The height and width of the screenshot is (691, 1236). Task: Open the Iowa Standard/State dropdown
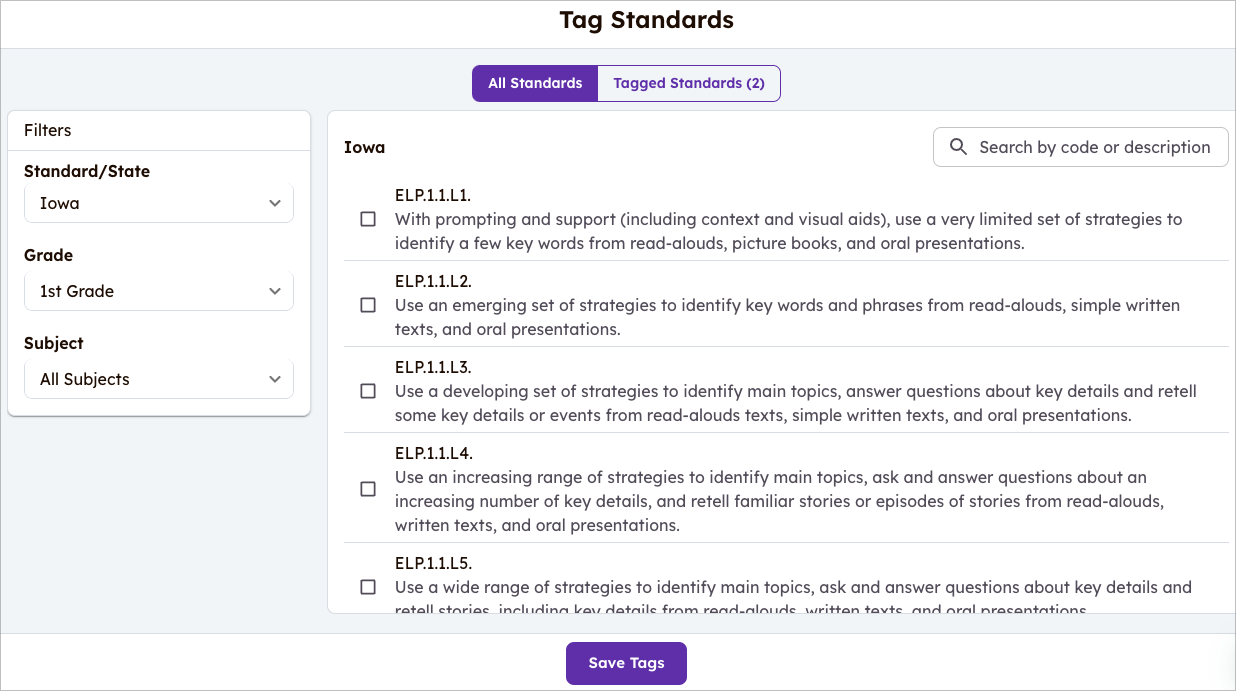click(x=158, y=203)
